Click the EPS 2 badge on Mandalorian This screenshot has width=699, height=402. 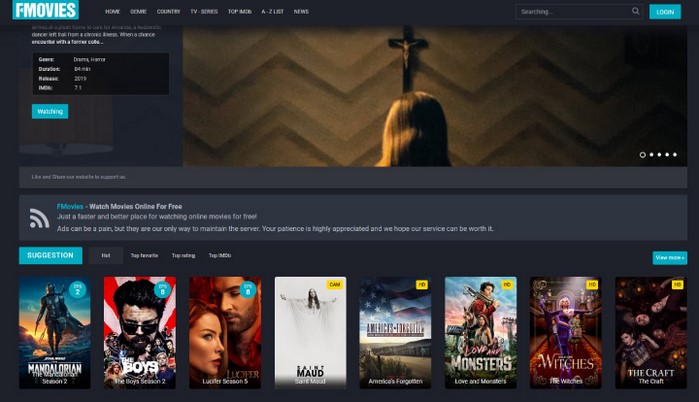(x=78, y=289)
